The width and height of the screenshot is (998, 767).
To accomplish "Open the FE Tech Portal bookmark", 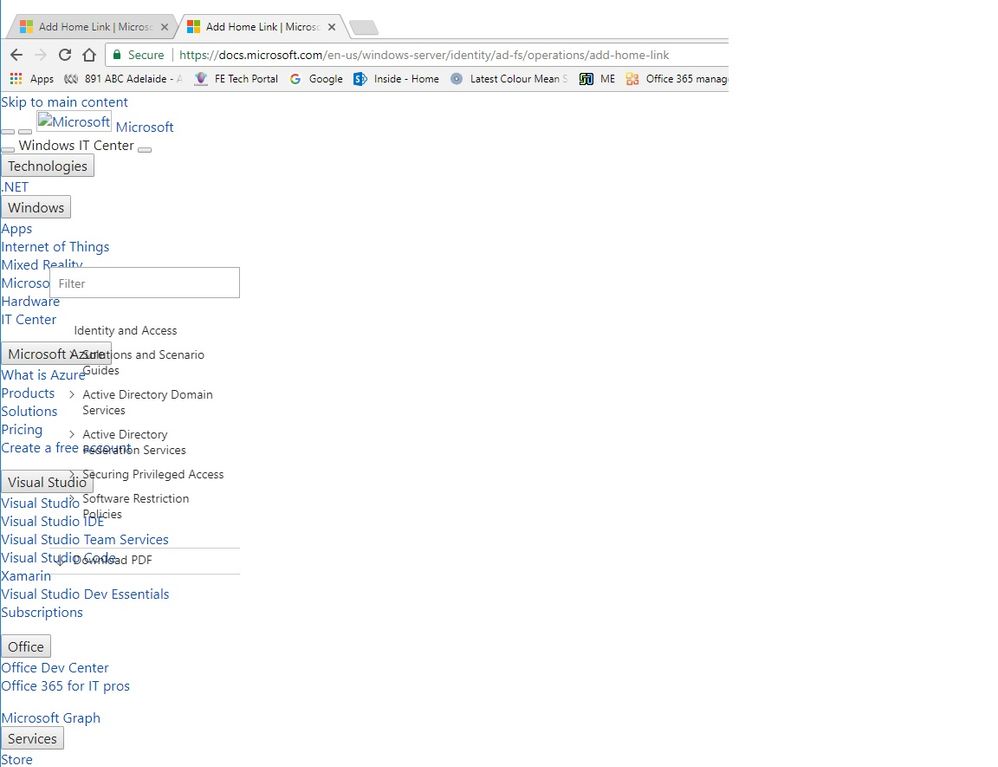I will [x=236, y=79].
